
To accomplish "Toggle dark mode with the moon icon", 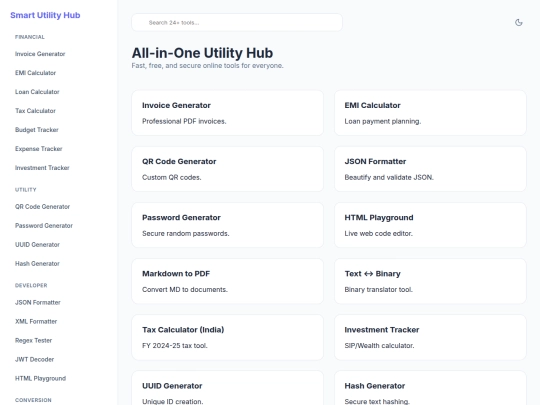I will pos(518,22).
